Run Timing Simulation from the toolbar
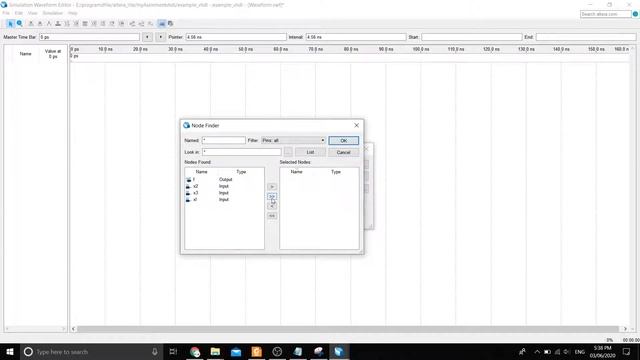 tap(141, 24)
